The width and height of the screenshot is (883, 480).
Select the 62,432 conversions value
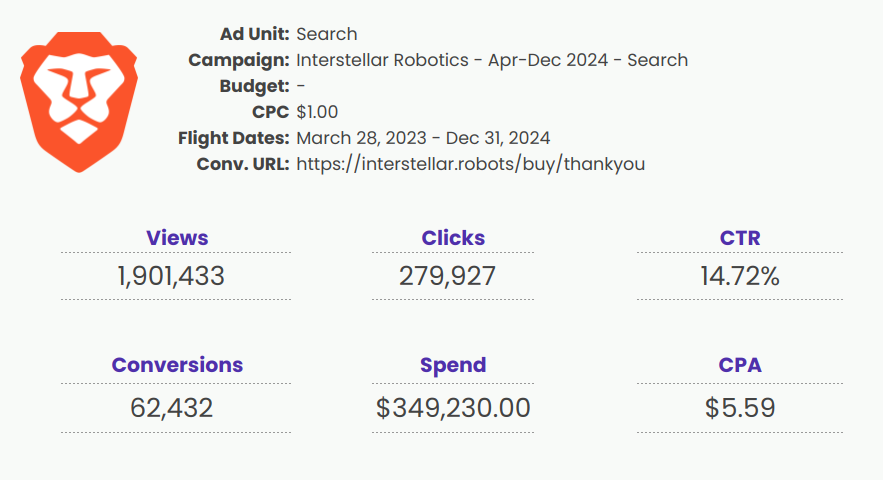pyautogui.click(x=171, y=408)
